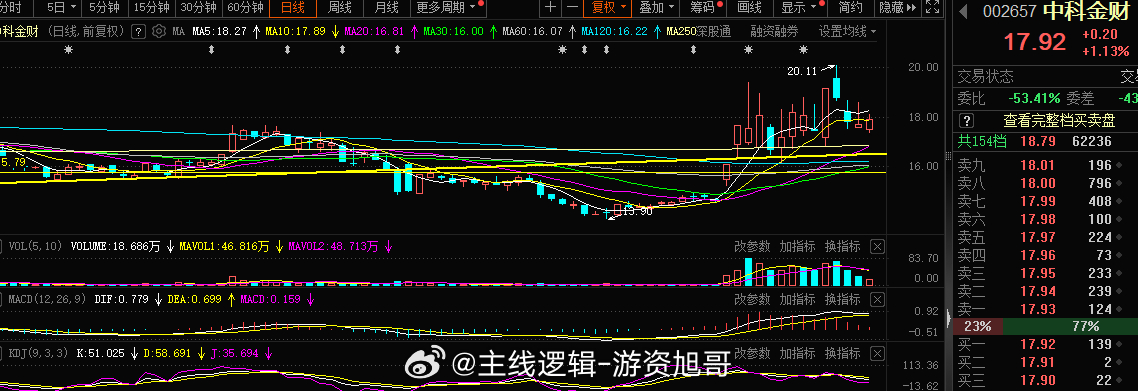Click the MA20 up-arrow indicator
1138x391 pixels.
414,32
